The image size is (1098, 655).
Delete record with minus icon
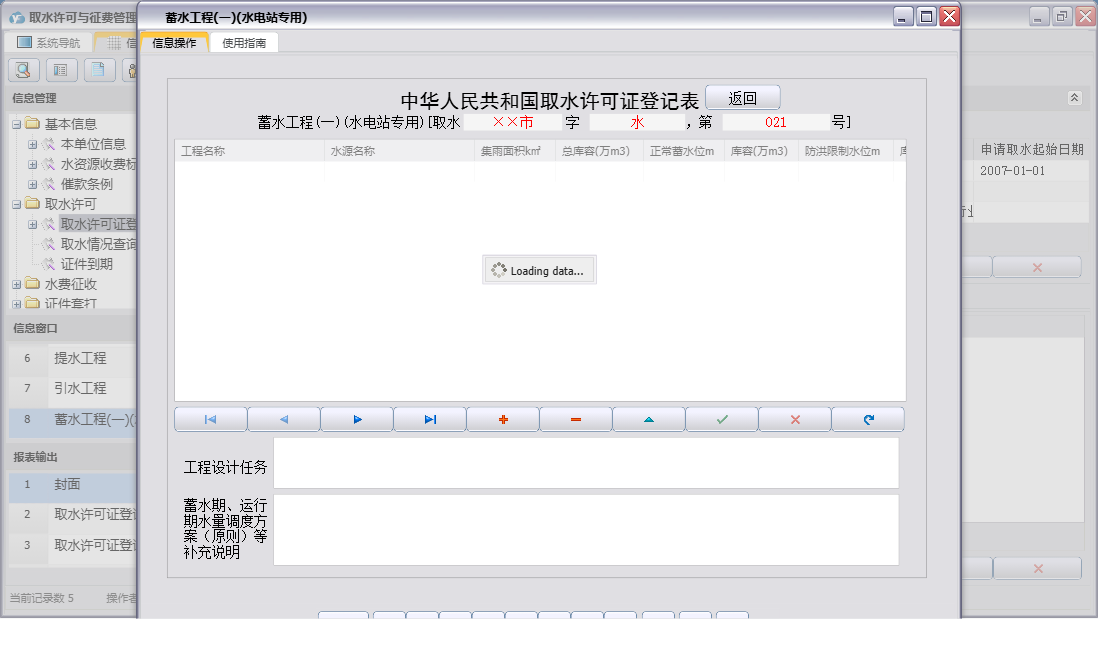pyautogui.click(x=576, y=420)
